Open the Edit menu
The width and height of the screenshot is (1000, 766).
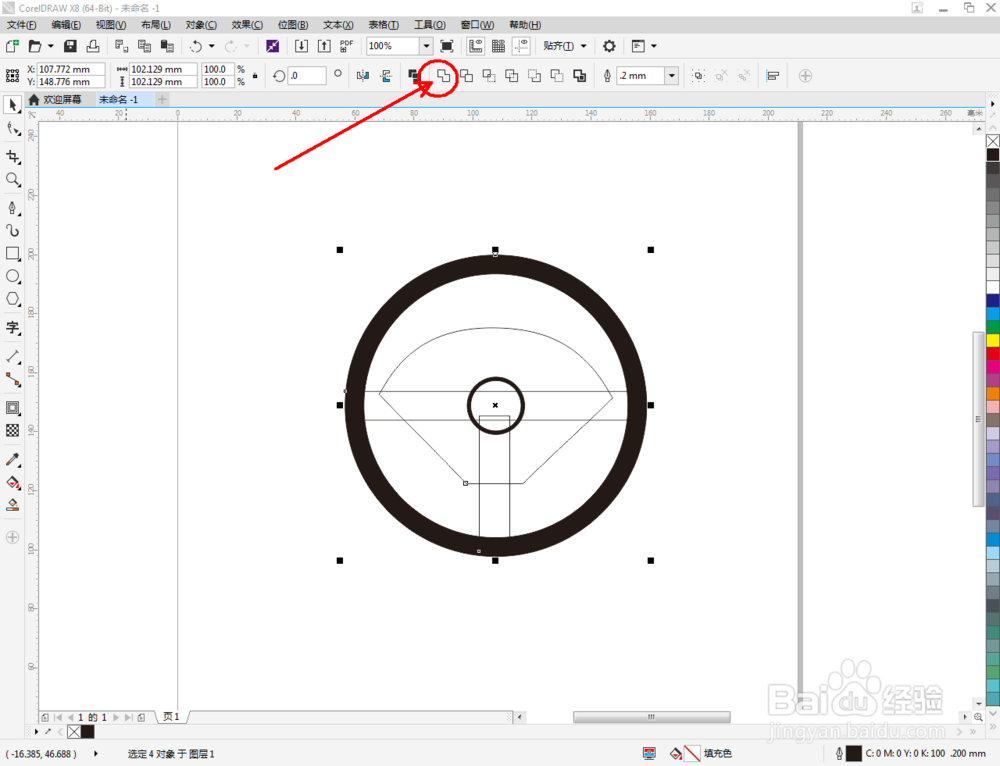(x=66, y=25)
